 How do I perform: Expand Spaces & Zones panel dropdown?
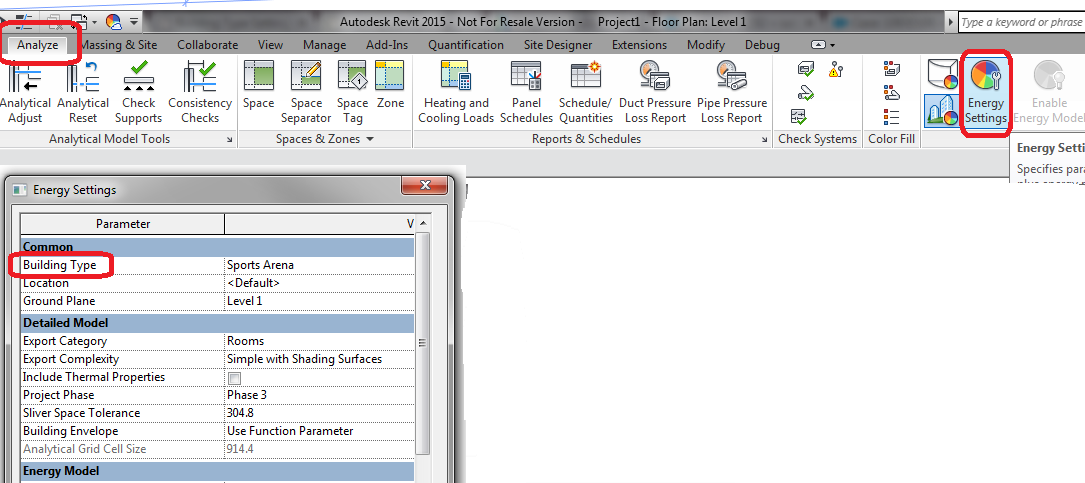pos(370,139)
